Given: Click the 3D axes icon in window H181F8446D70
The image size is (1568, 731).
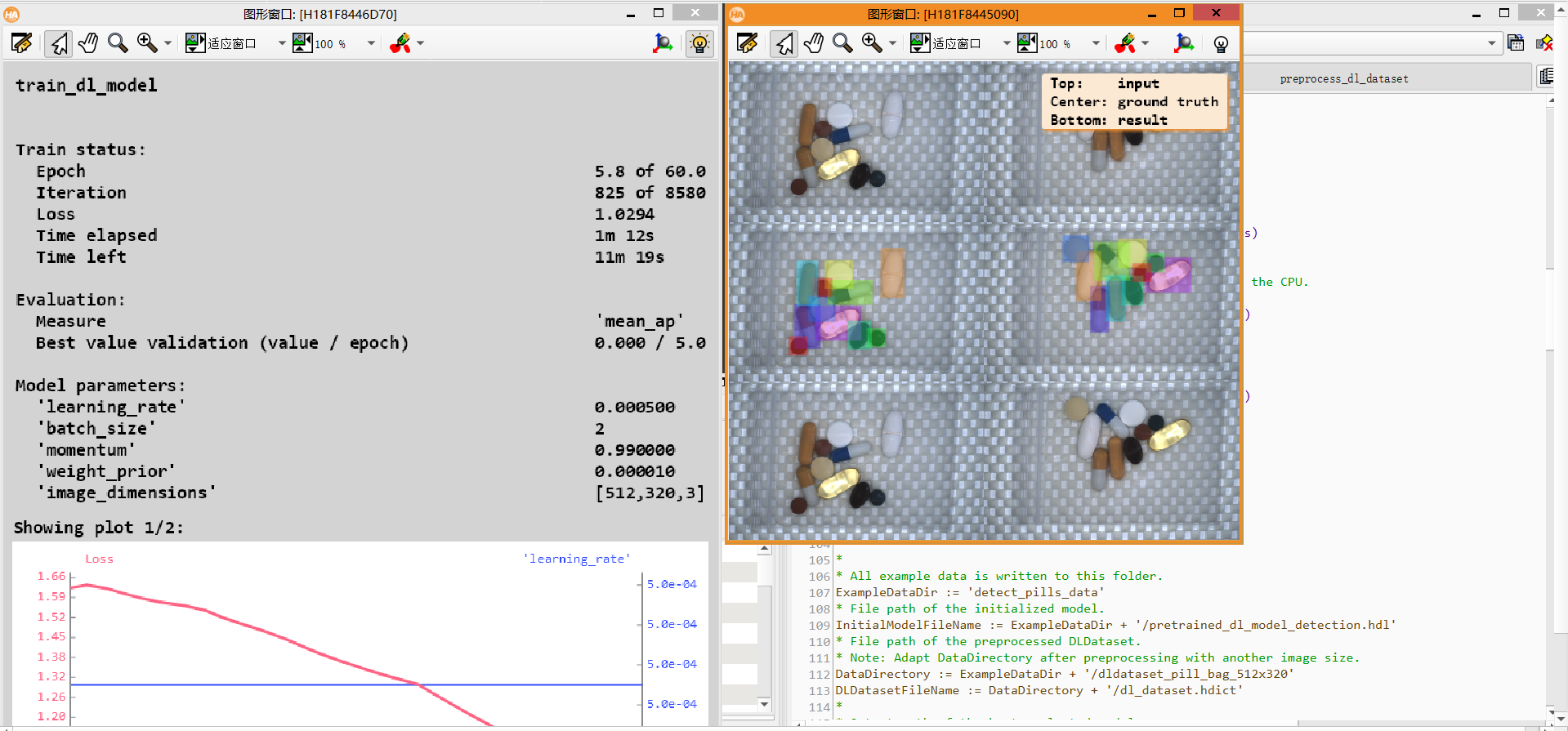Looking at the screenshot, I should click(663, 43).
